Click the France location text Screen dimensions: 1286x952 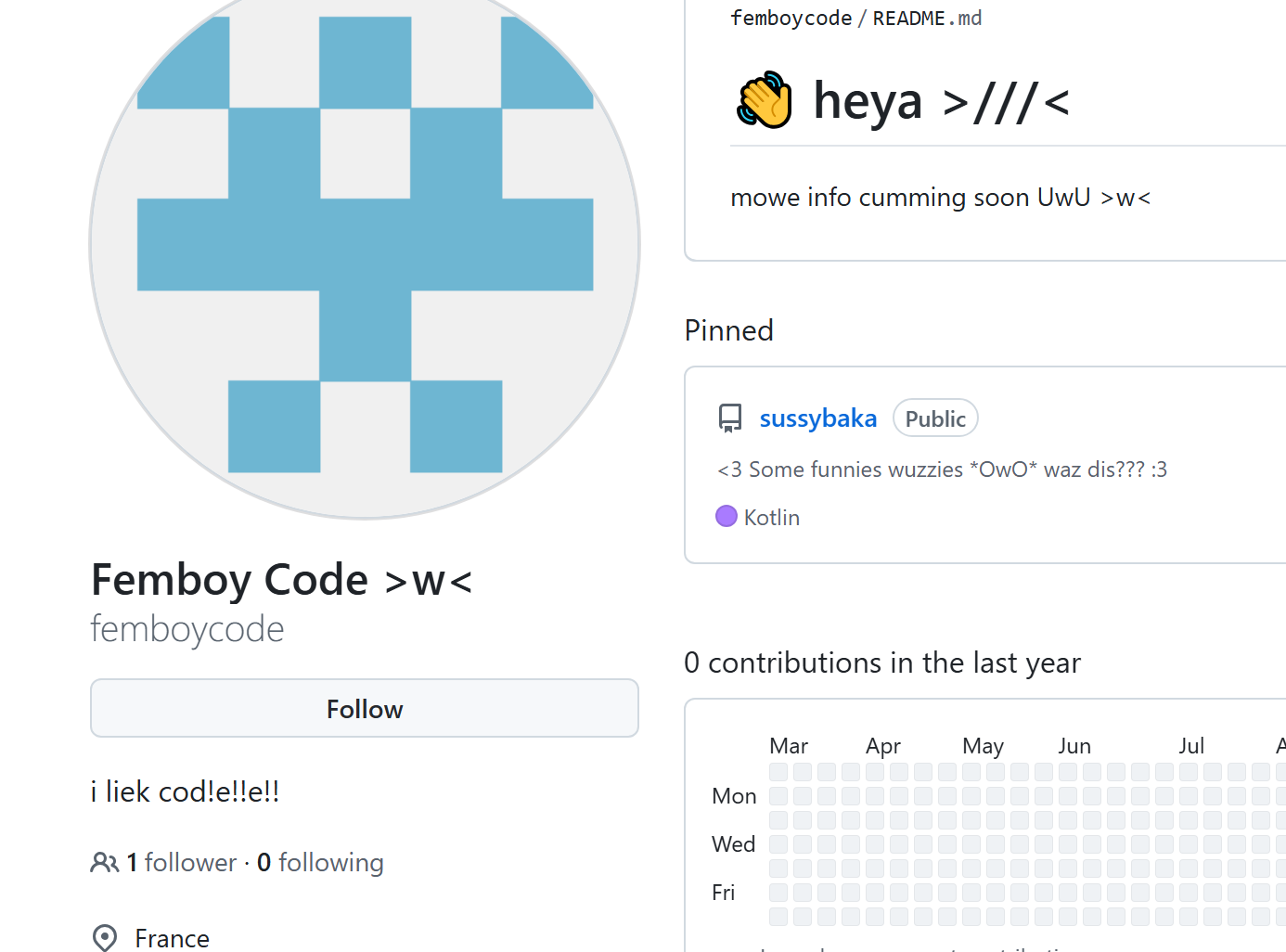coord(172,938)
